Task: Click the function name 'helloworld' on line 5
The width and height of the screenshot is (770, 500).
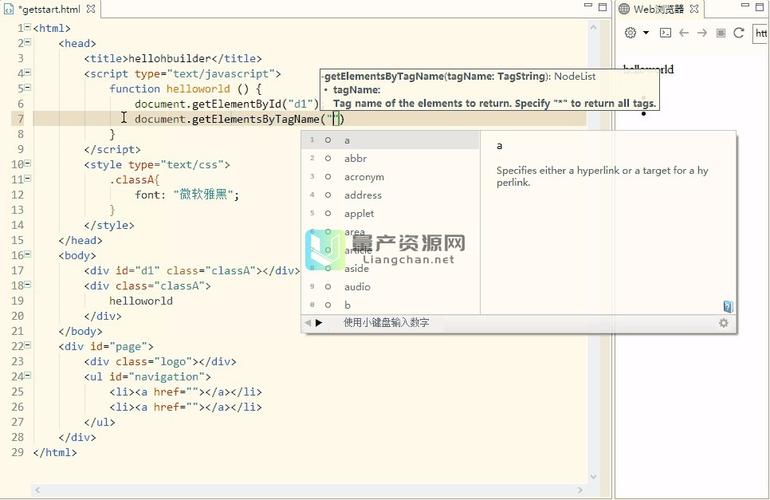Action: (198, 89)
